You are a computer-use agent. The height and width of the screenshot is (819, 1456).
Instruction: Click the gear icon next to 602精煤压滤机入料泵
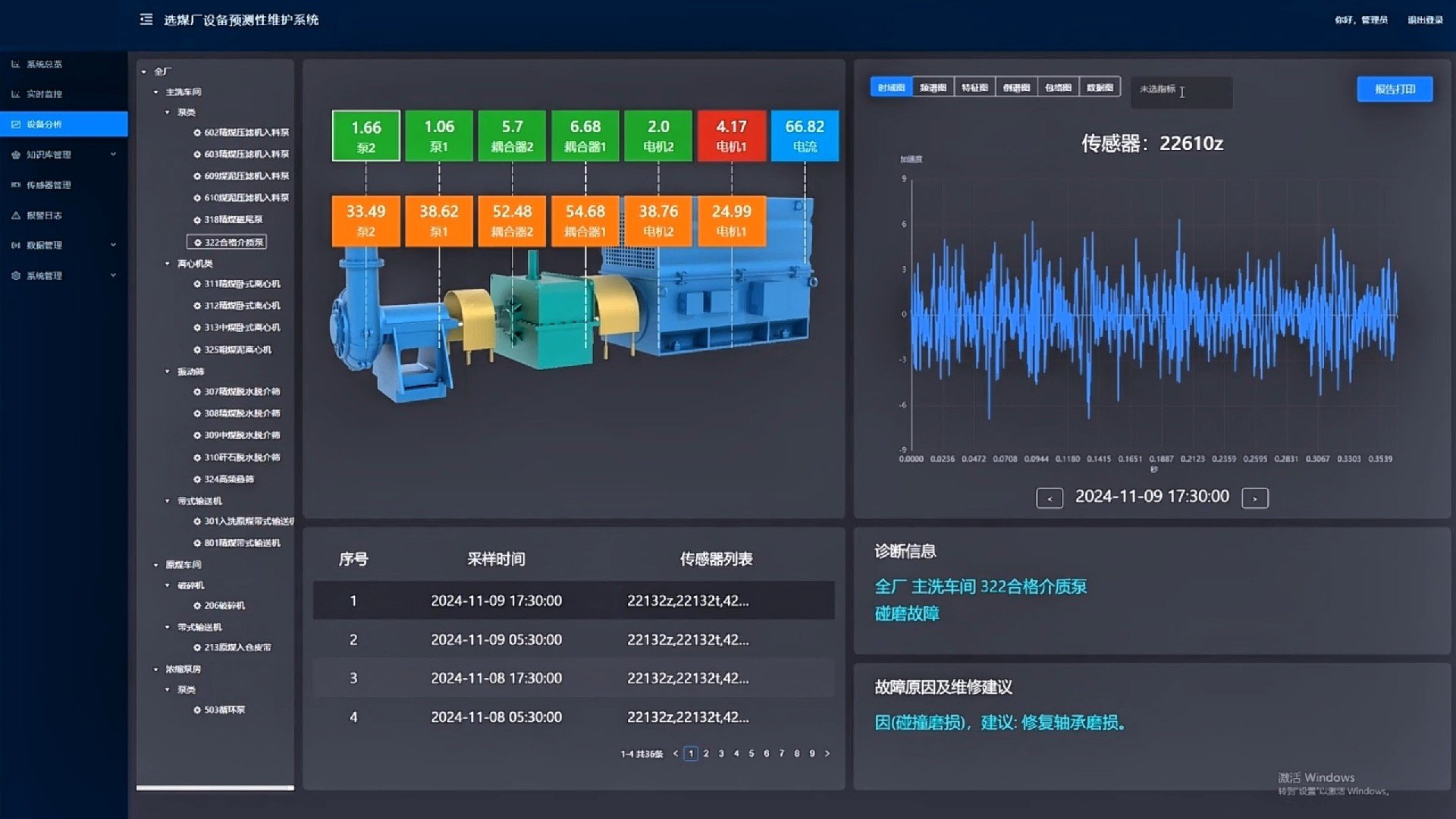[x=197, y=133]
